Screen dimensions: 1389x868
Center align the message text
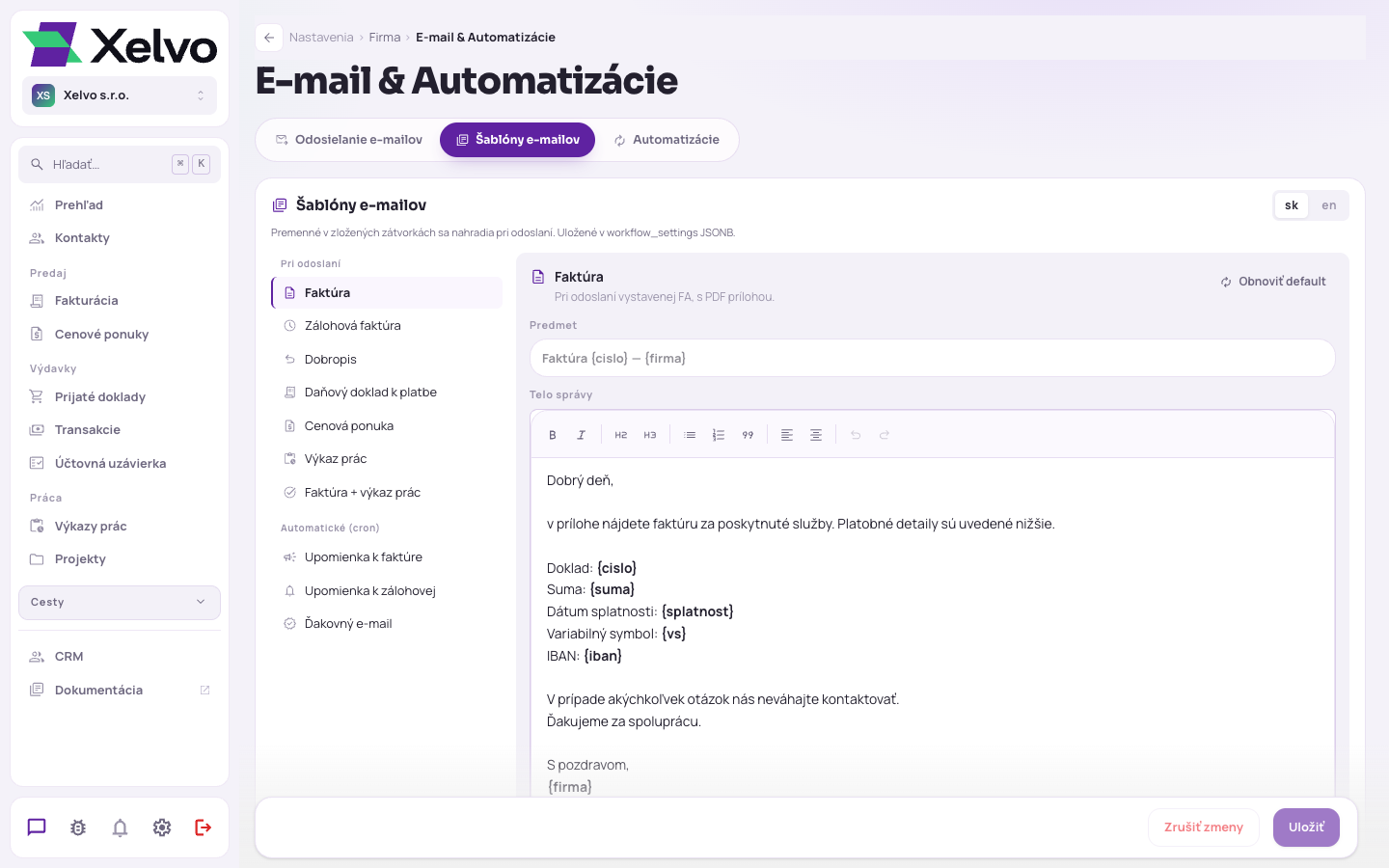816,435
